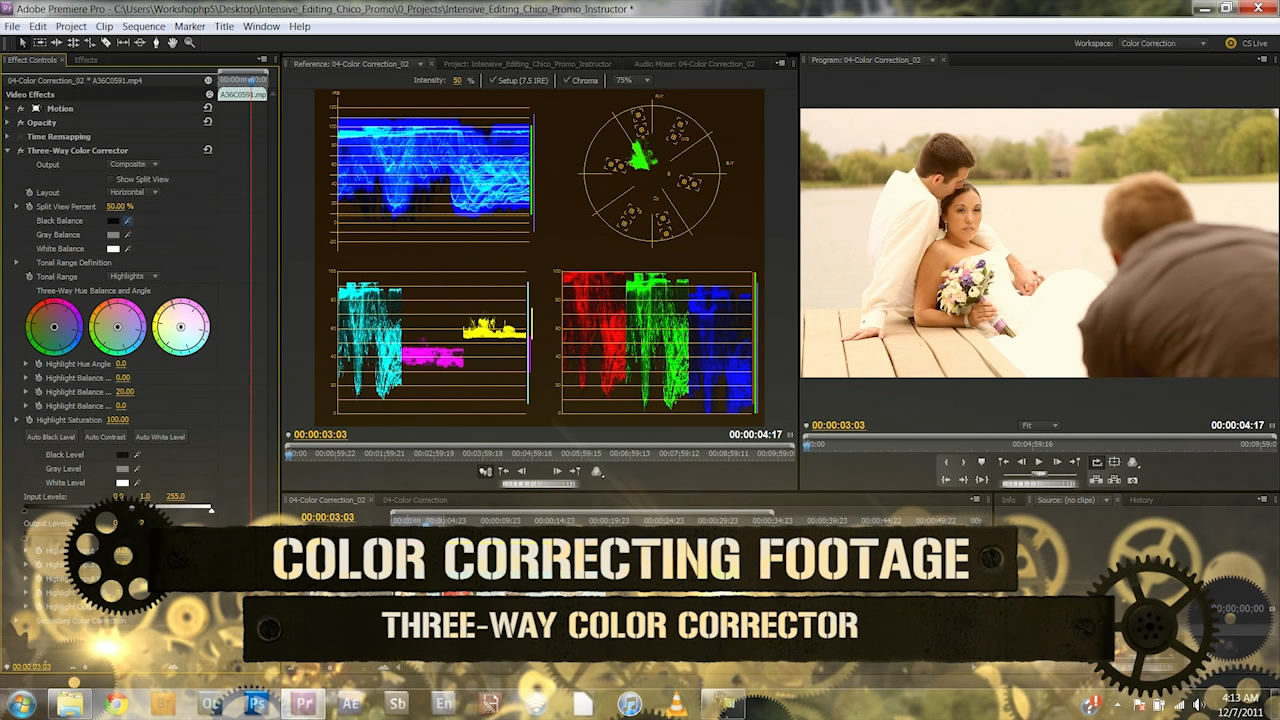Viewport: 1280px width, 720px height.
Task: Toggle animation stopwatch for Layout
Action: [28, 192]
